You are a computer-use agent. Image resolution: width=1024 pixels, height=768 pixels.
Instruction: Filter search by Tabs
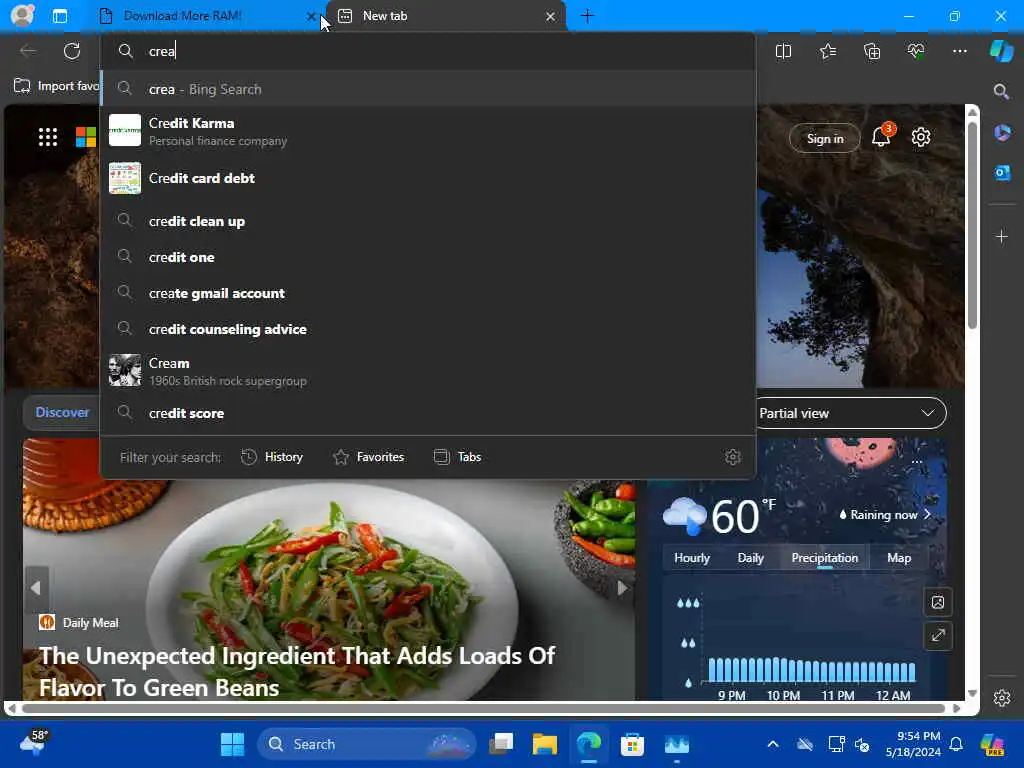pos(457,457)
